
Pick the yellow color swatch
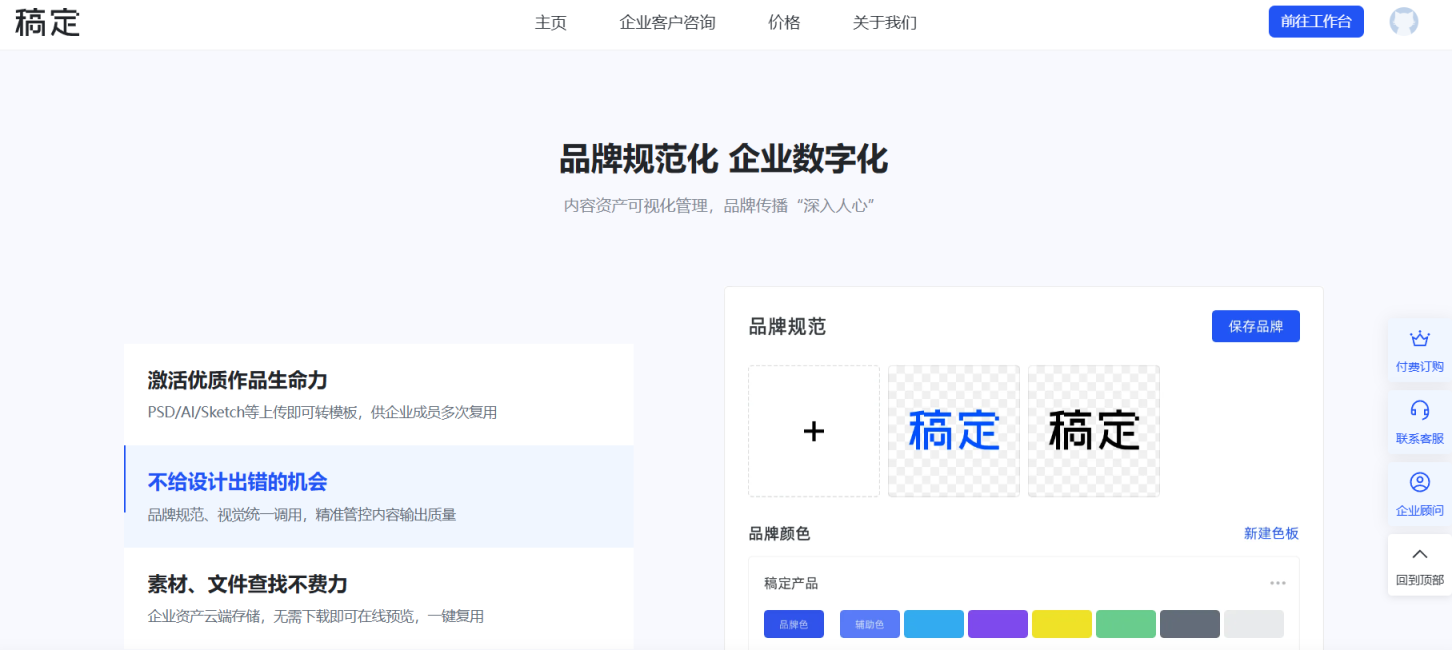[x=1061, y=624]
